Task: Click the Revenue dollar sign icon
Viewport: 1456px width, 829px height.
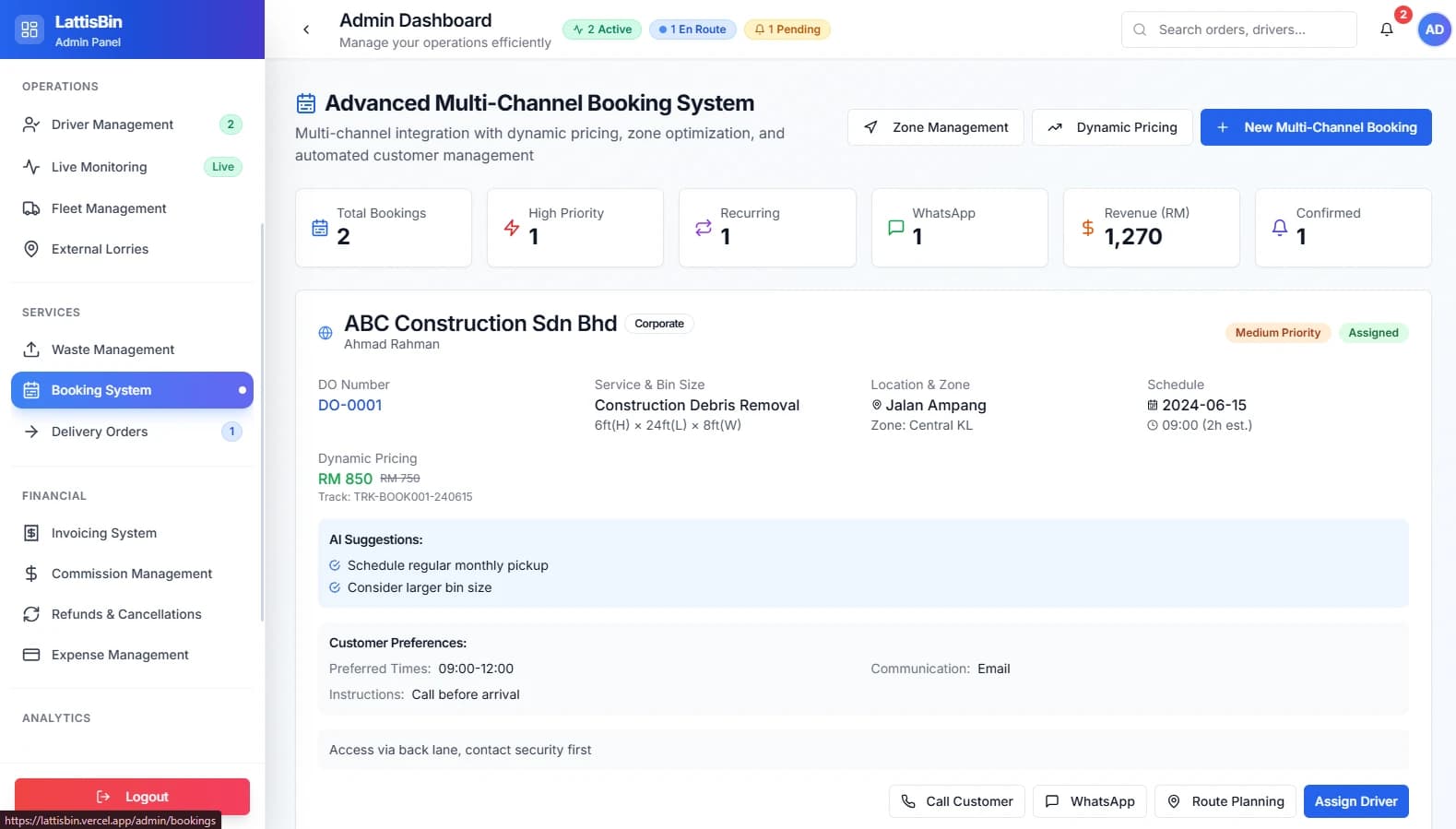Action: [x=1087, y=228]
